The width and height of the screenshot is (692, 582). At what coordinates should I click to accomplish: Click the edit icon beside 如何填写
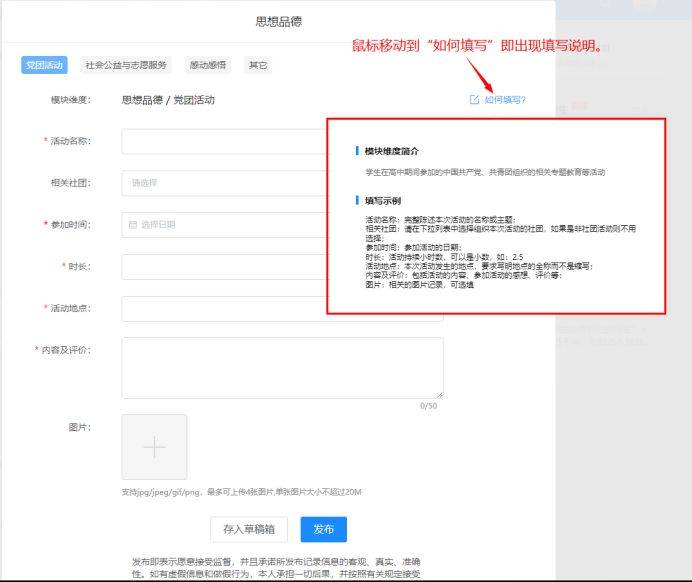(474, 100)
